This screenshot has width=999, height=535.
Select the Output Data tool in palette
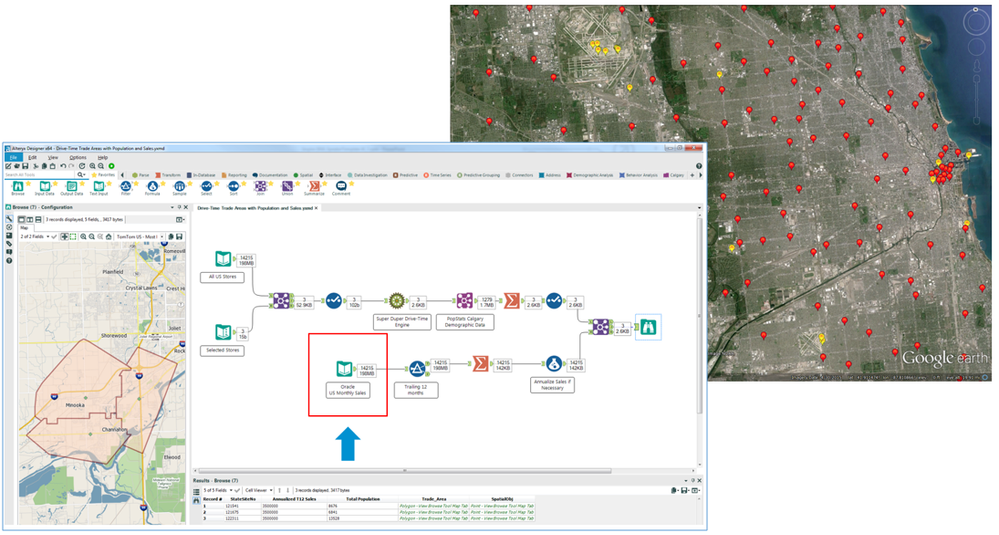coord(72,186)
